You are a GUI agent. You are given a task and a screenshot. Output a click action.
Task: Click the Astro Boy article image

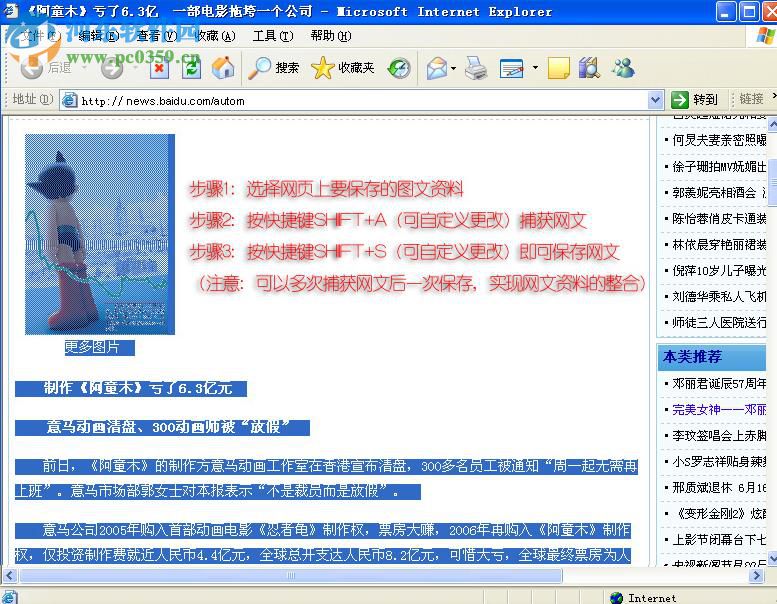coord(100,234)
